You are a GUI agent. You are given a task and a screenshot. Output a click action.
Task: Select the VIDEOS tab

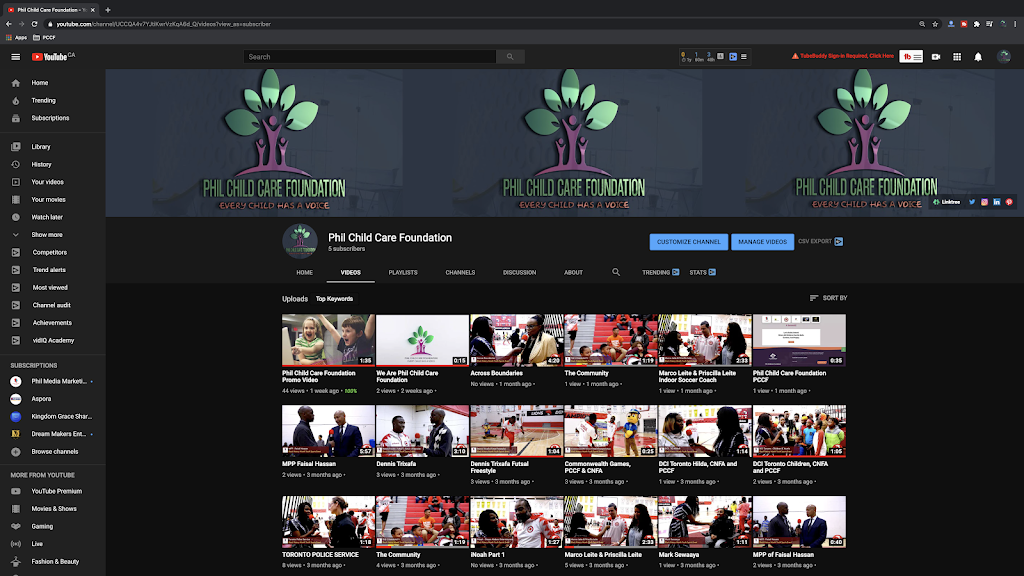click(x=351, y=272)
